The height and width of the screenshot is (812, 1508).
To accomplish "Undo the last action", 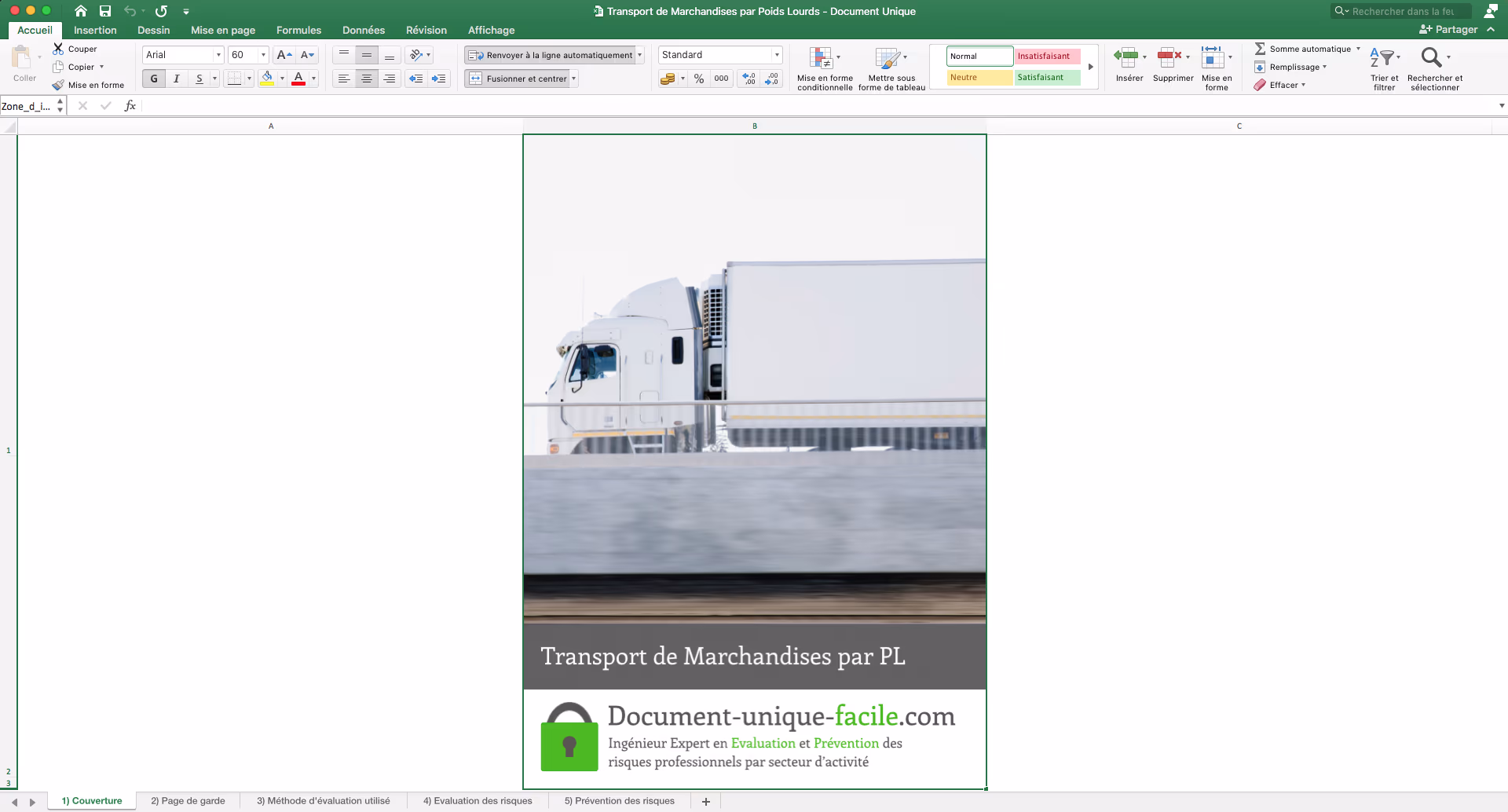I will tap(130, 11).
